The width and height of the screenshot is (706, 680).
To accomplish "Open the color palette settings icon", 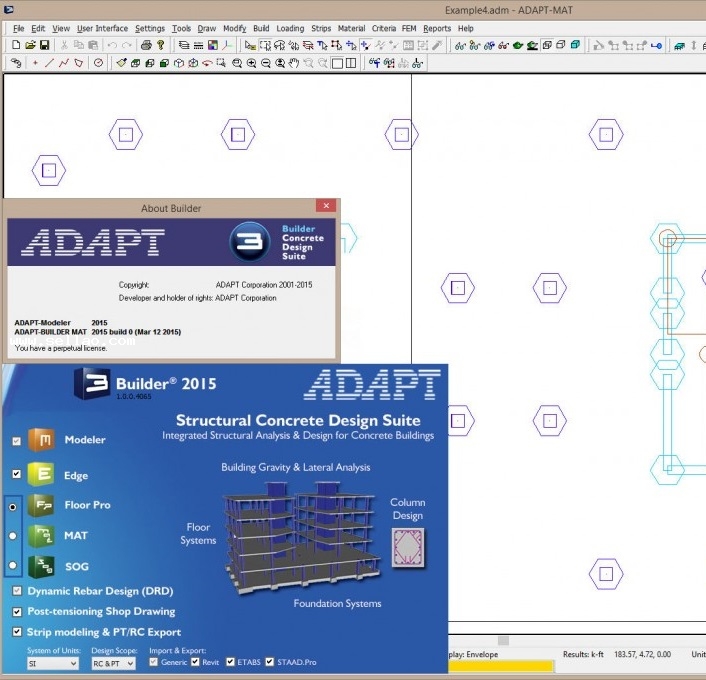I will point(213,45).
